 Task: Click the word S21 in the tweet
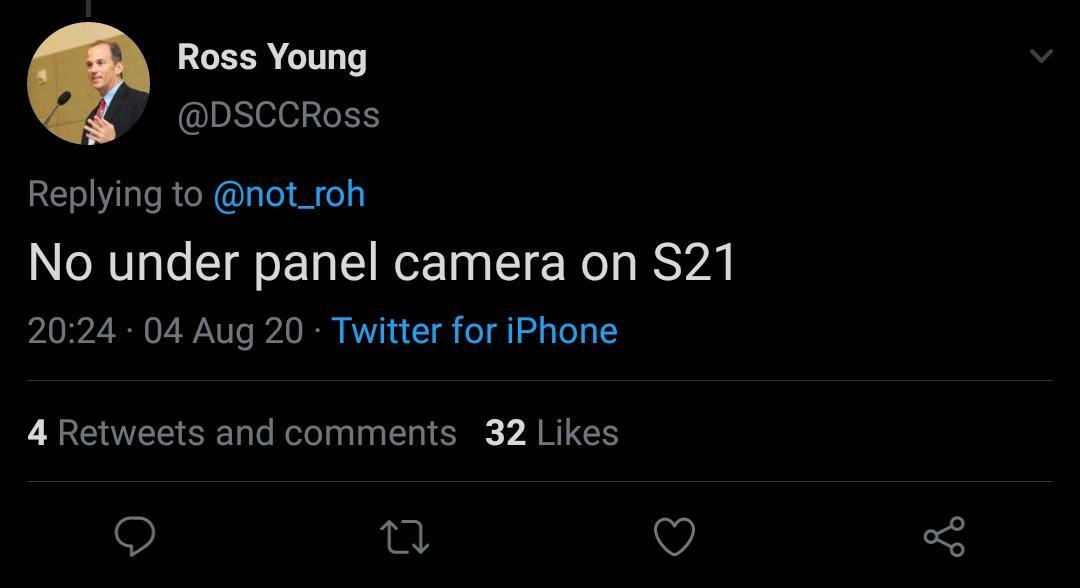(x=694, y=262)
